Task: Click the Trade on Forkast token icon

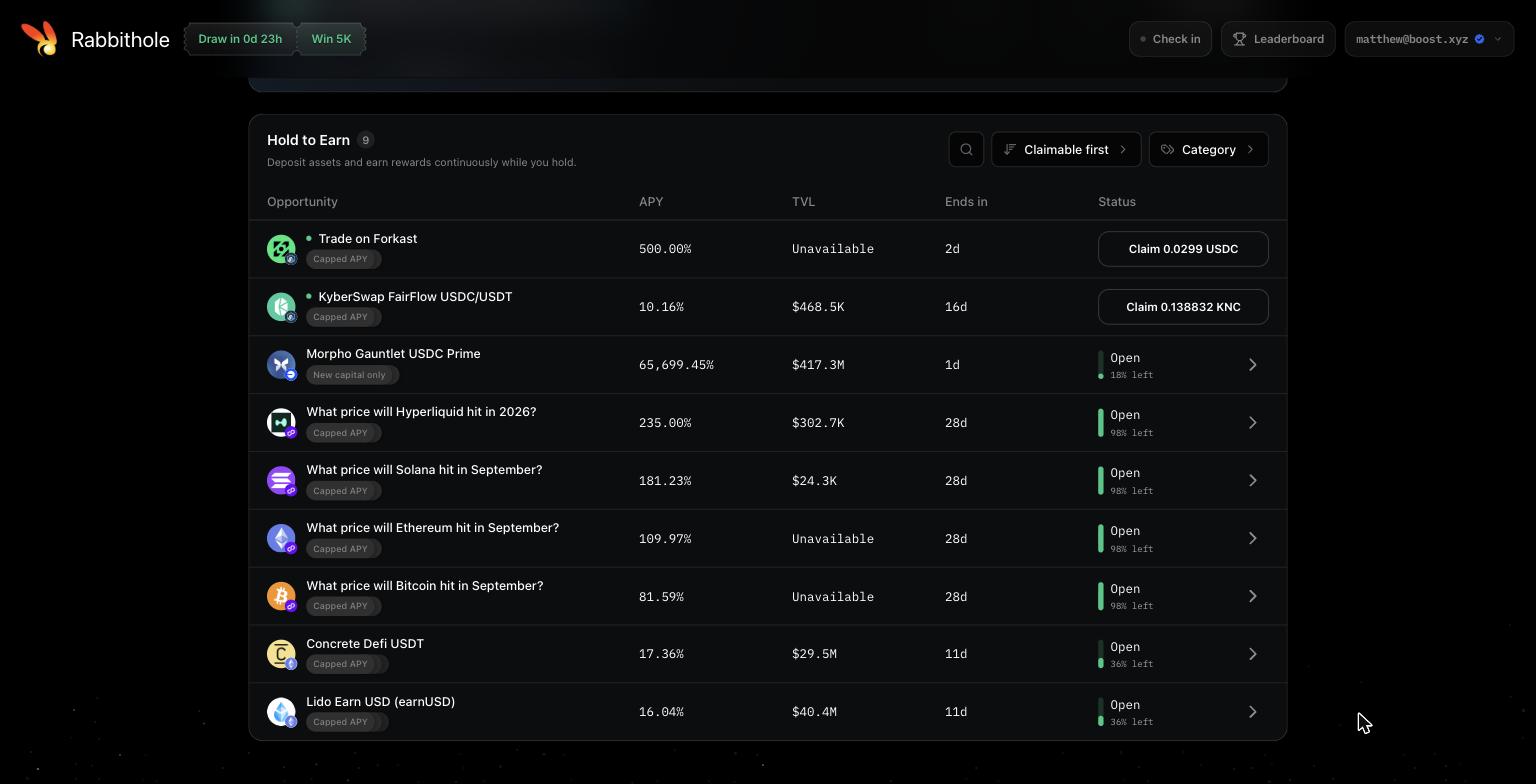Action: click(281, 249)
